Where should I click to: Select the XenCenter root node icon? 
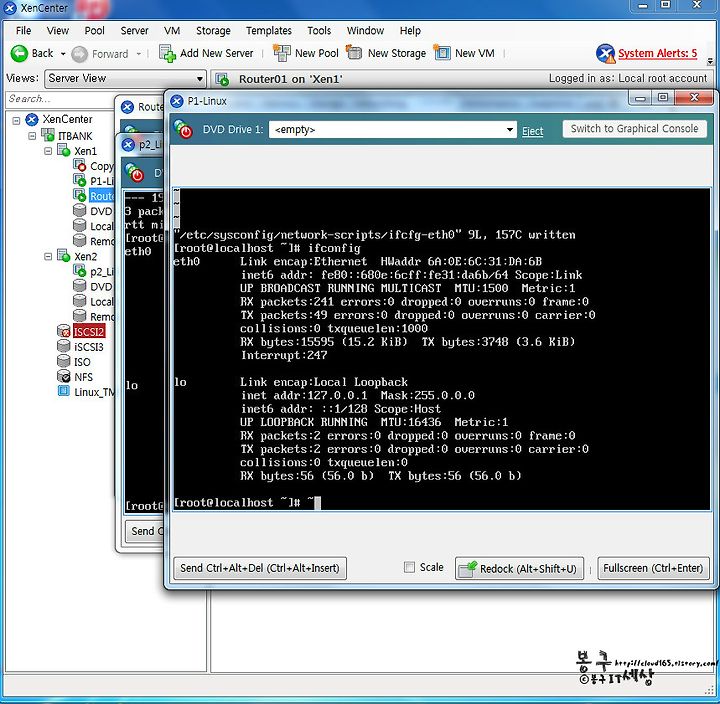[32, 120]
